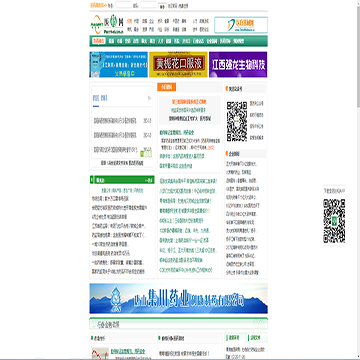Image resolution: width=360 pixels, height=360 pixels.
Task: Click the floating QR code by the scrollbar
Action: click(334, 221)
